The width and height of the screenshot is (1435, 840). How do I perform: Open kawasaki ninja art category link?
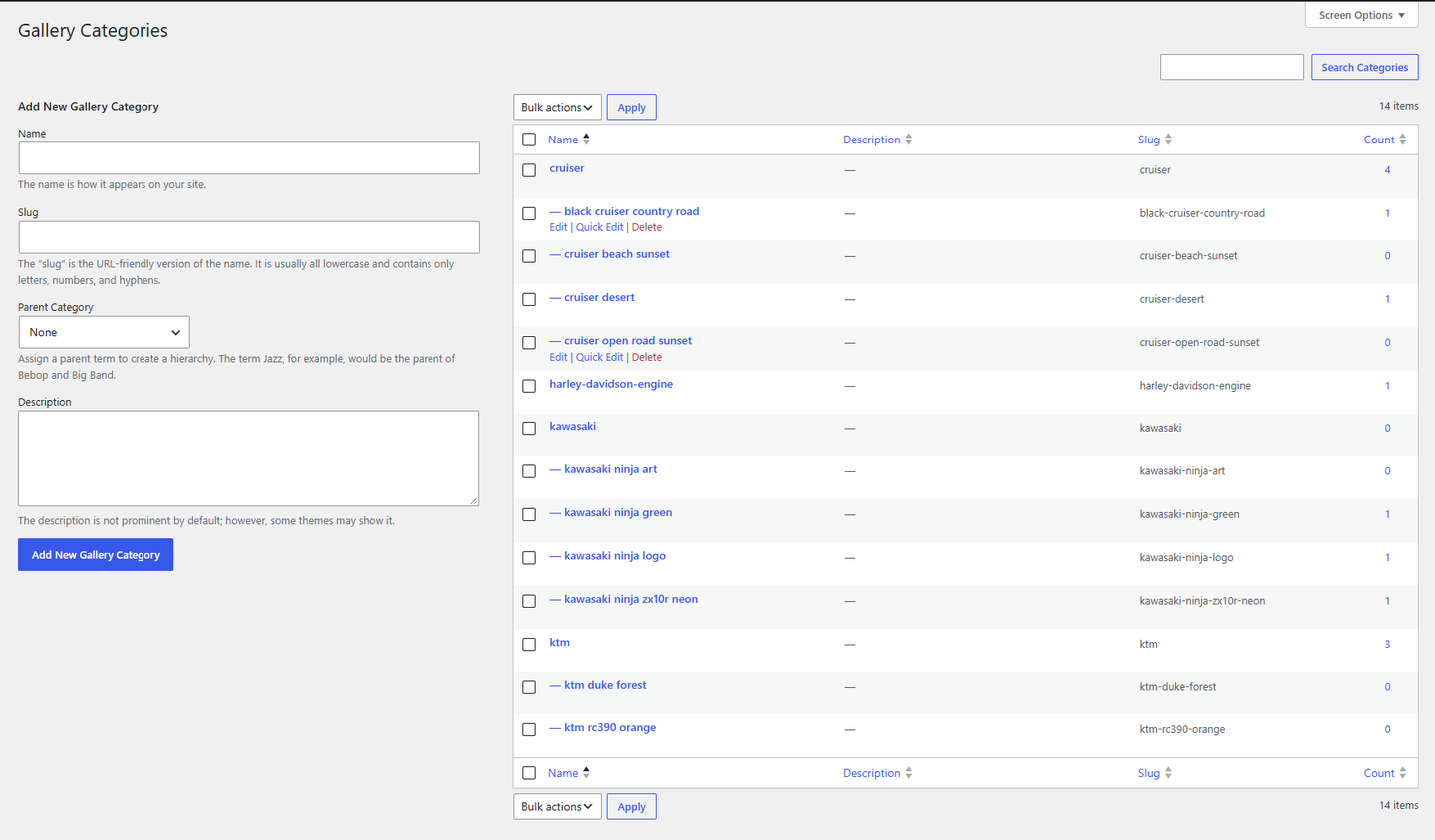[x=603, y=469]
